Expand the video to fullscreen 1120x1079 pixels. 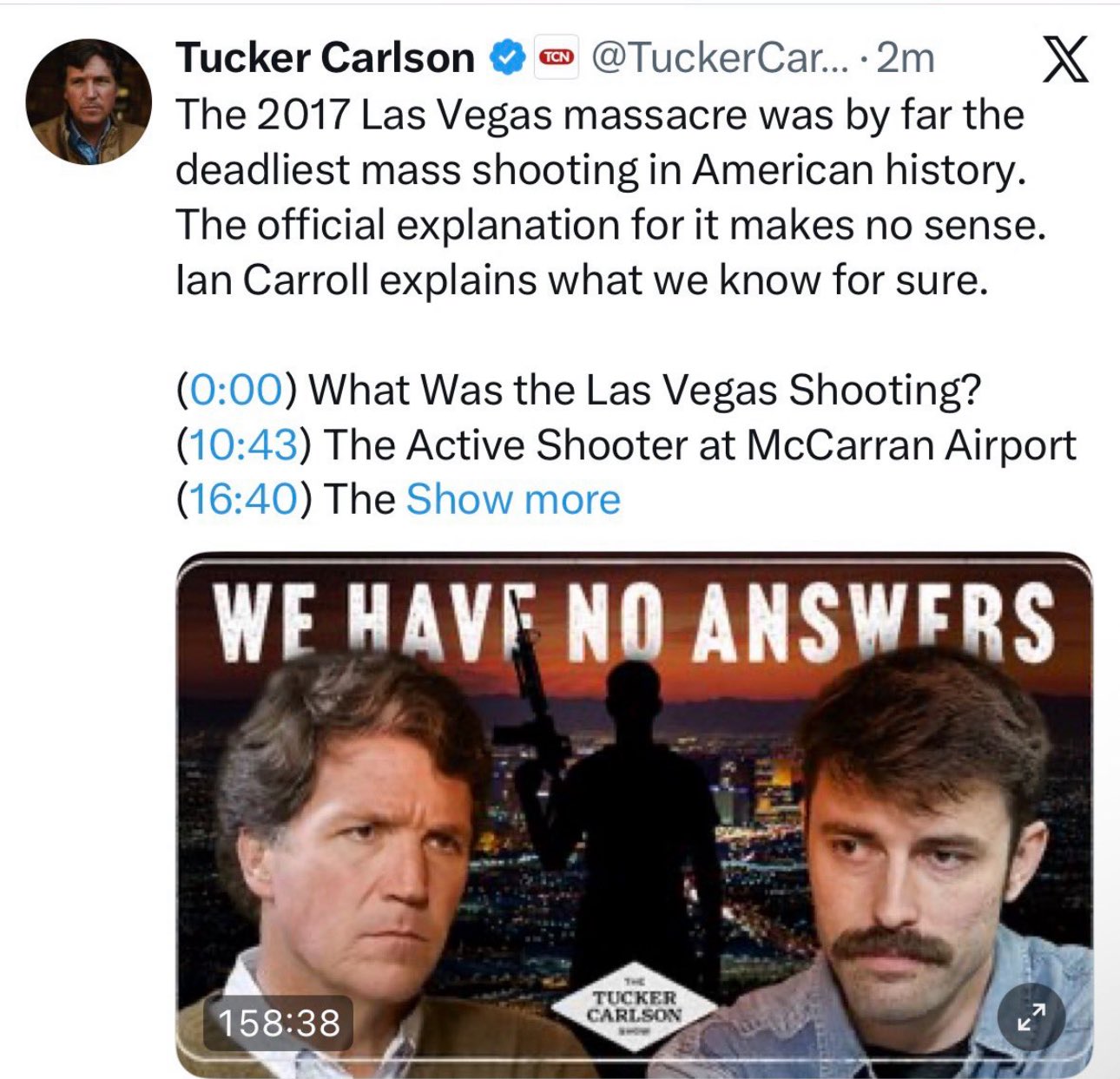point(1031,1017)
